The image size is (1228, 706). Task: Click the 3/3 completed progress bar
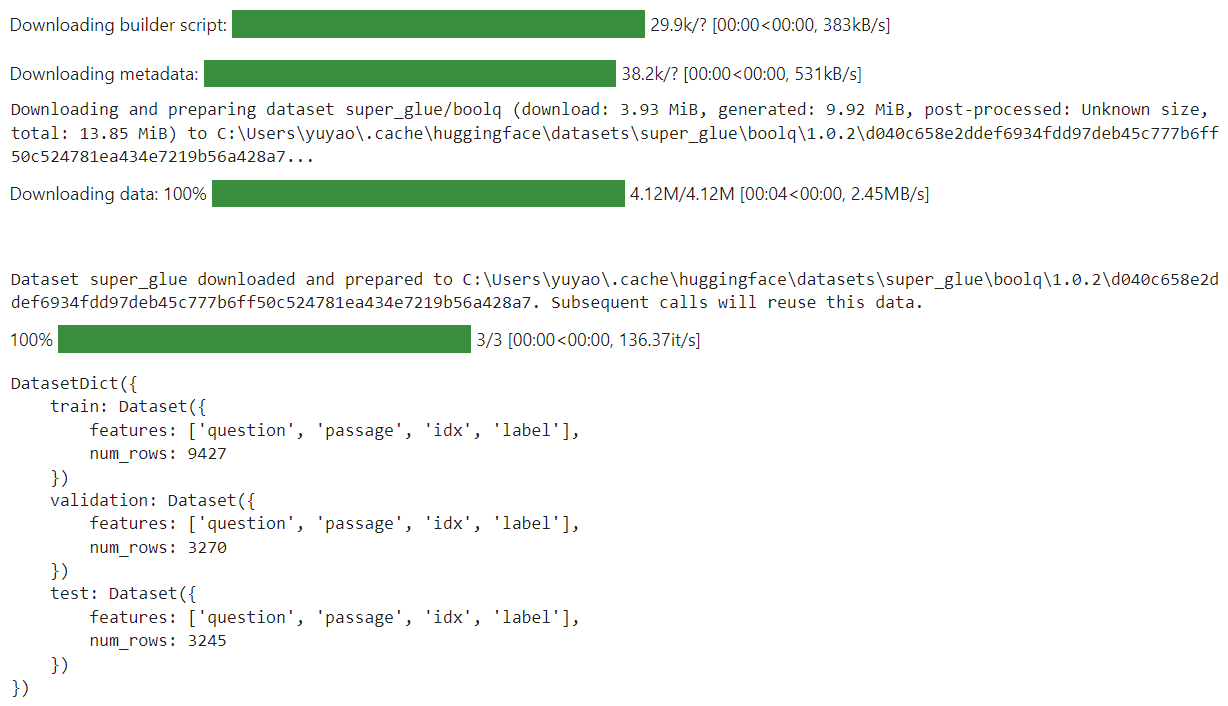[264, 340]
